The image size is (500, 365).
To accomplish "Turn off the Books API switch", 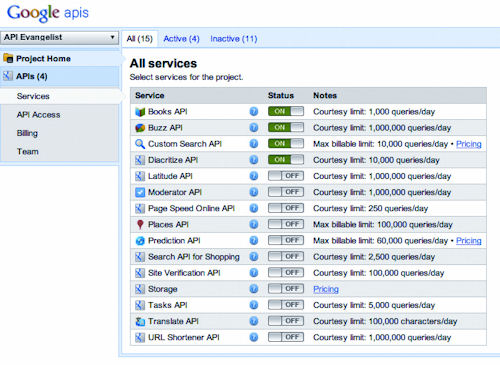I will [286, 111].
